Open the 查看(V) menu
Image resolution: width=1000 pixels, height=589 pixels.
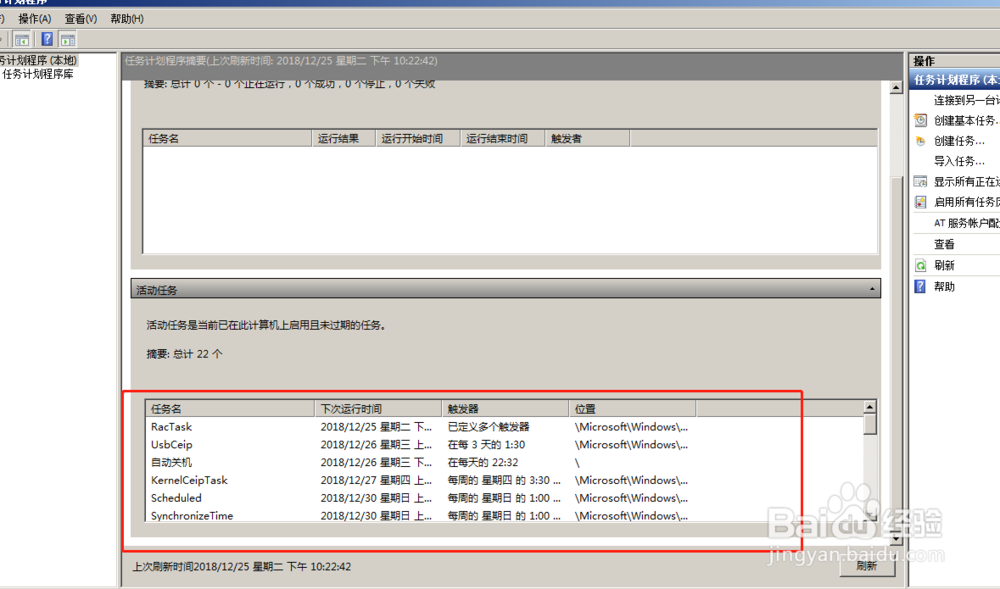tap(80, 18)
